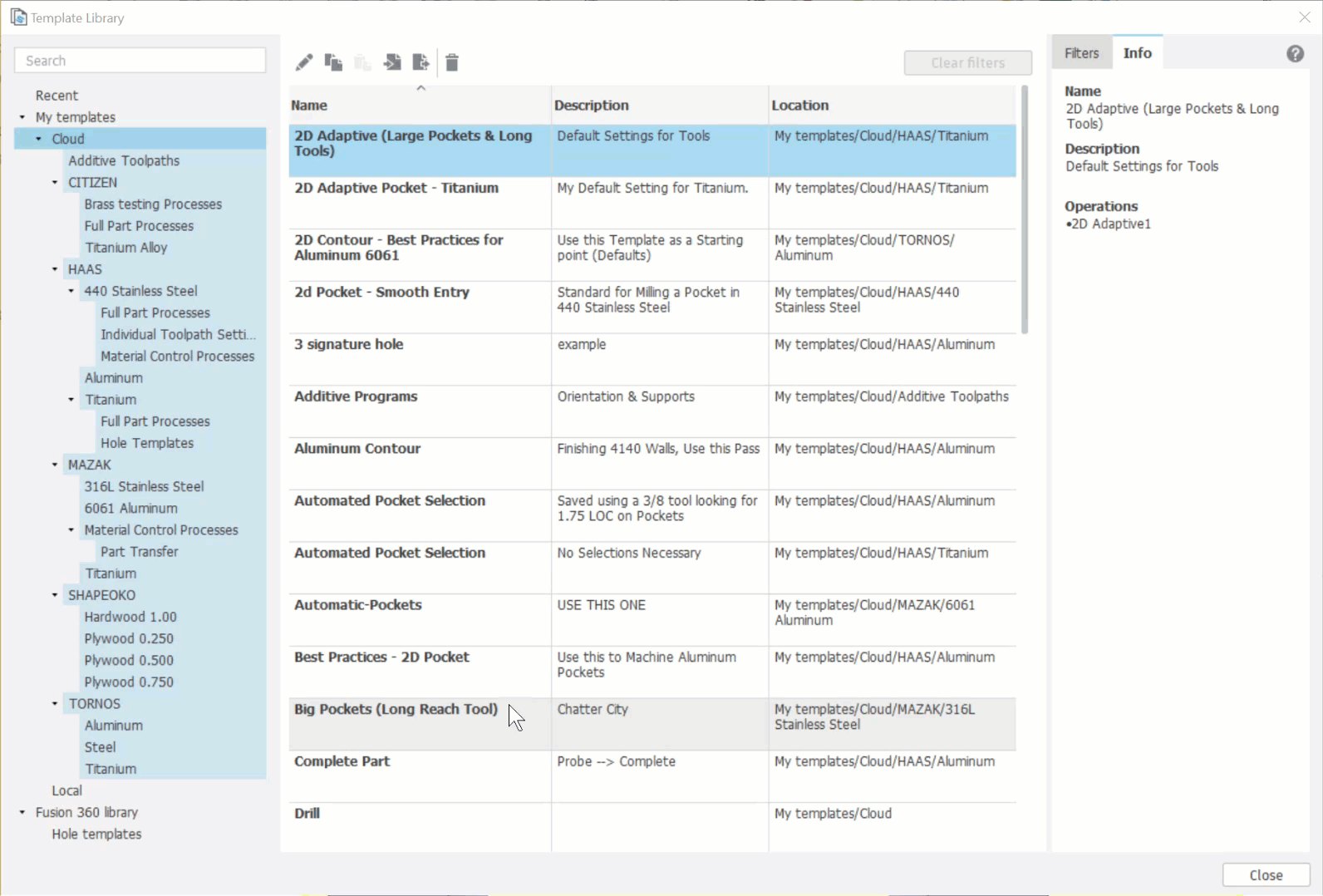Click the Copy template icon
This screenshot has width=1323, height=896.
333,62
